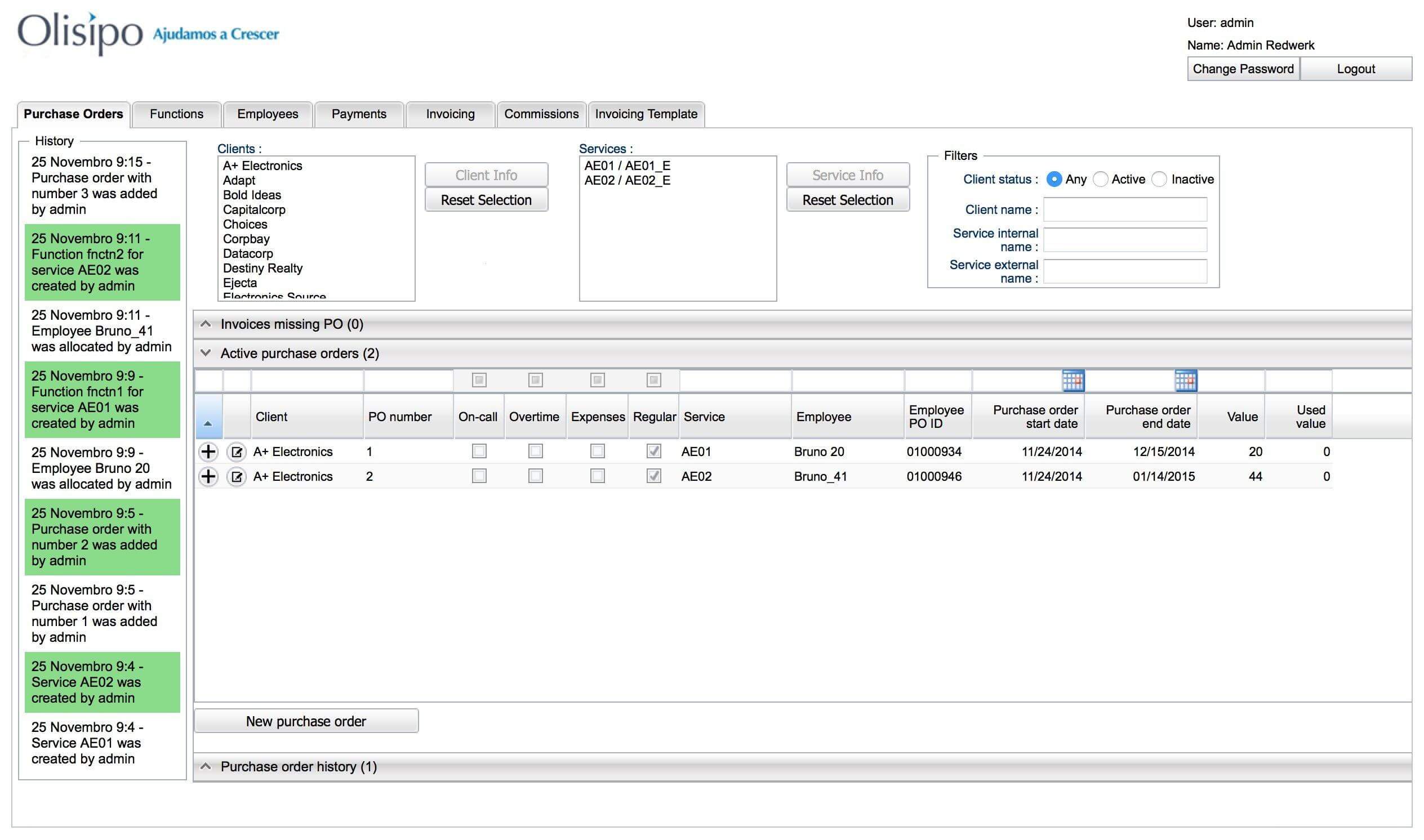Click the edit icon for AE01 purchase order
The image size is (1424, 840).
[x=237, y=452]
